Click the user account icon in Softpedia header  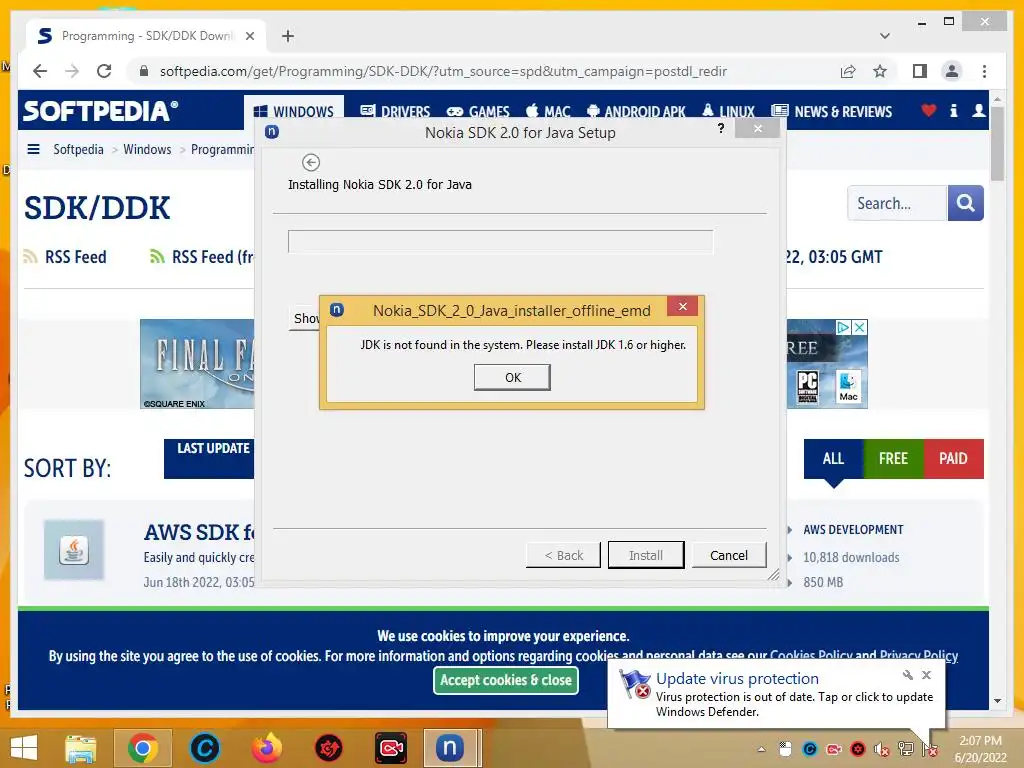tap(978, 110)
